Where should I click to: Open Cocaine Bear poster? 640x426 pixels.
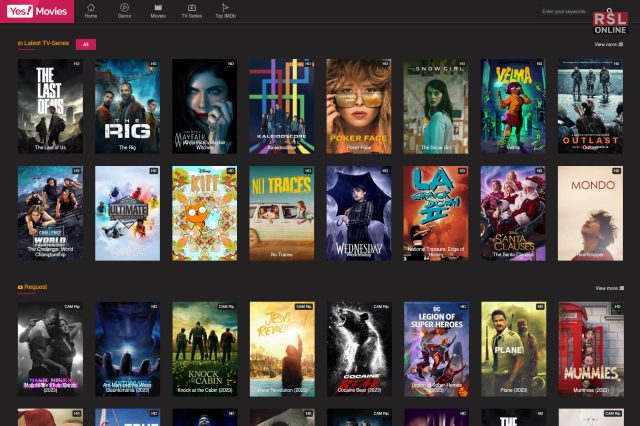359,349
